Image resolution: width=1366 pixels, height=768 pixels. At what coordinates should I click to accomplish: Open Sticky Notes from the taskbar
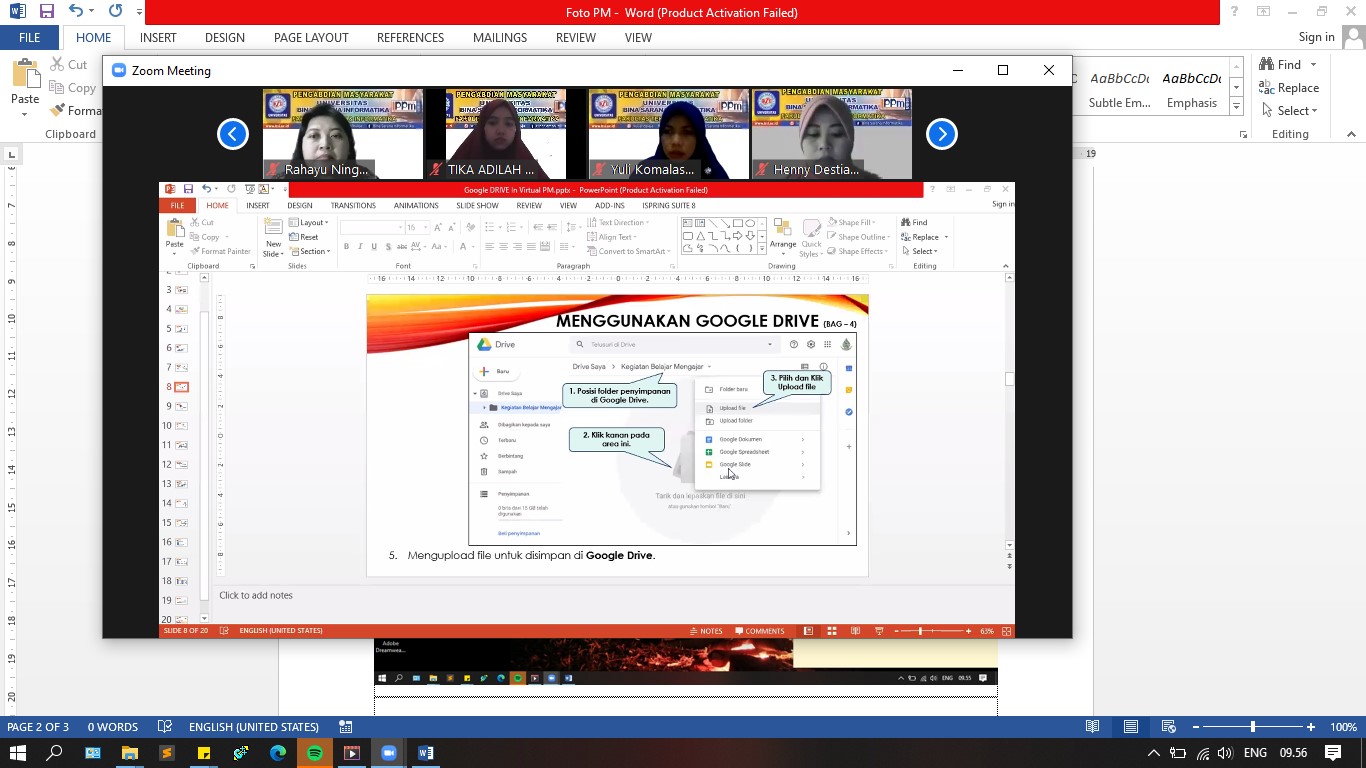coord(204,753)
